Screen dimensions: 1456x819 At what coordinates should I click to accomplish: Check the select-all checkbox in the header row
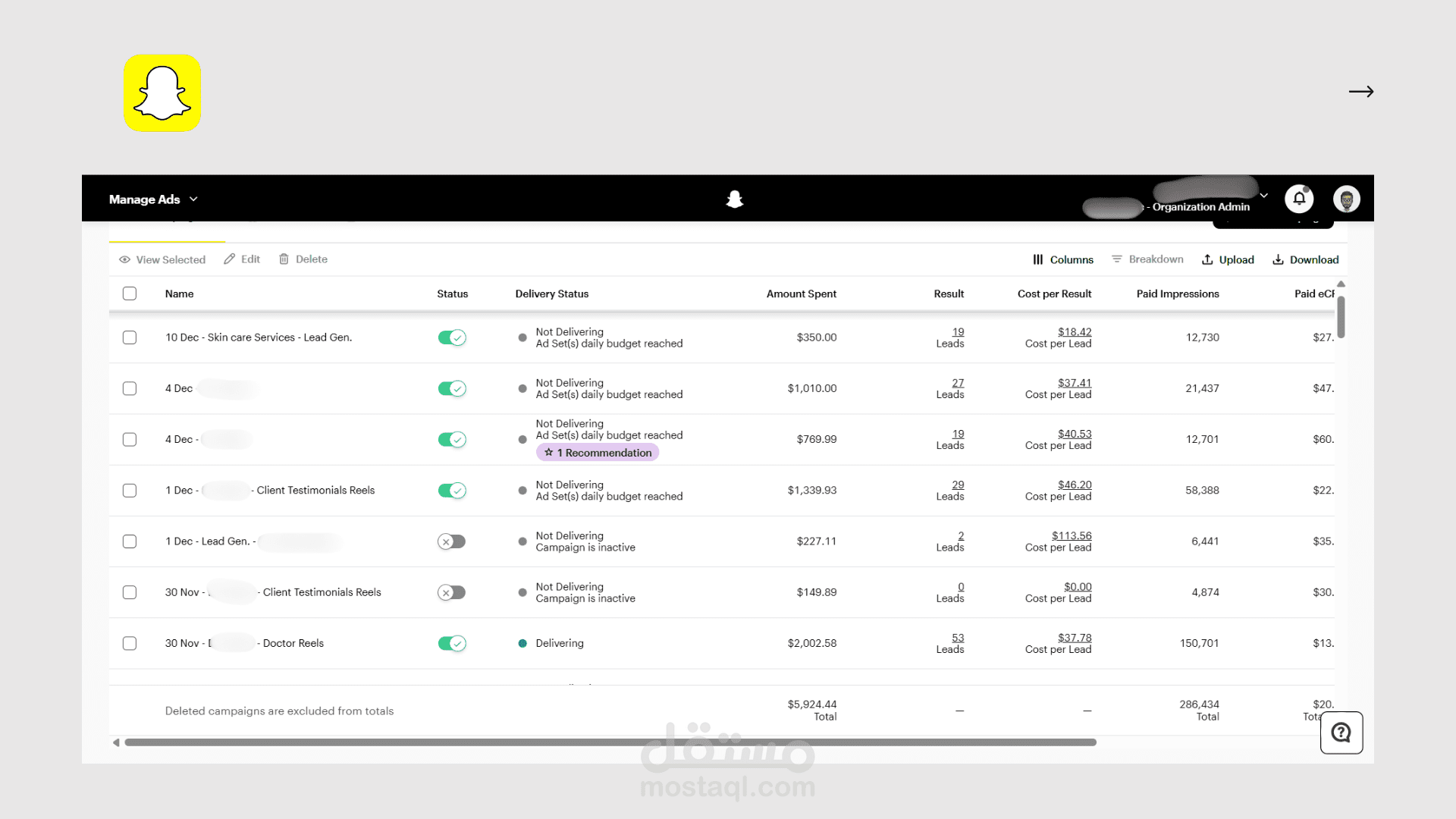pos(130,293)
